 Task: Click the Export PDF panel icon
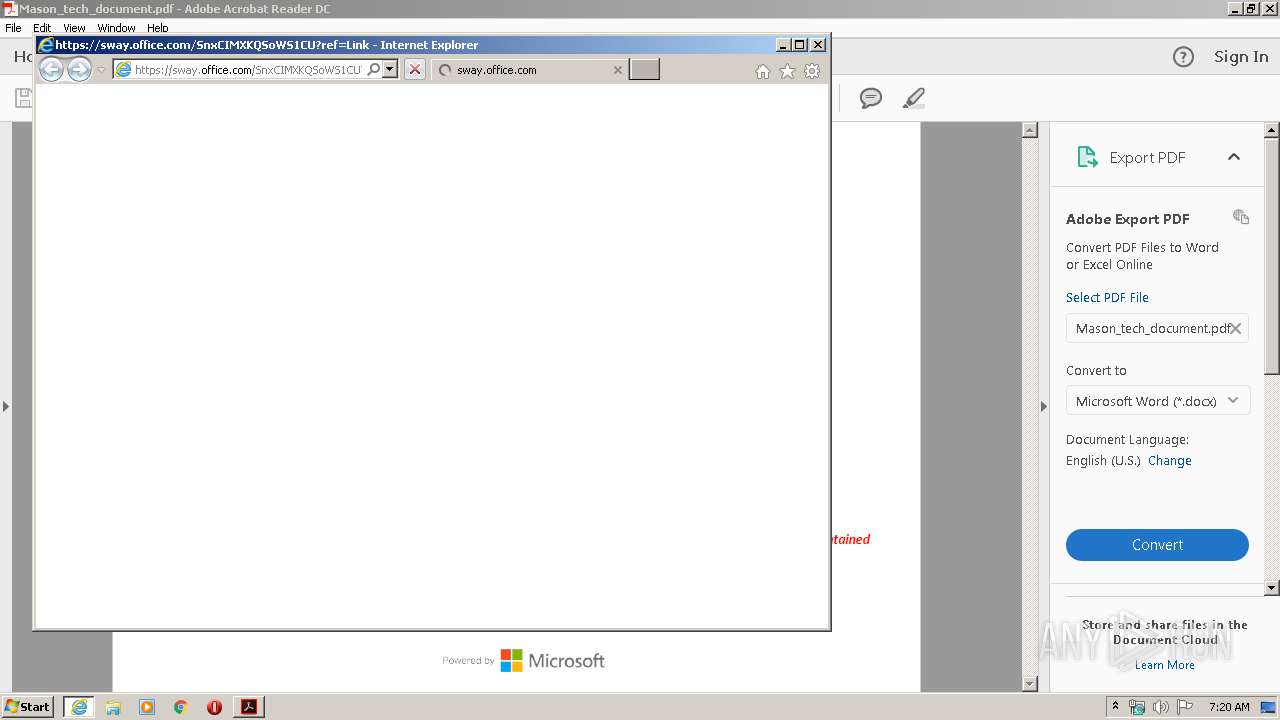[1087, 157]
